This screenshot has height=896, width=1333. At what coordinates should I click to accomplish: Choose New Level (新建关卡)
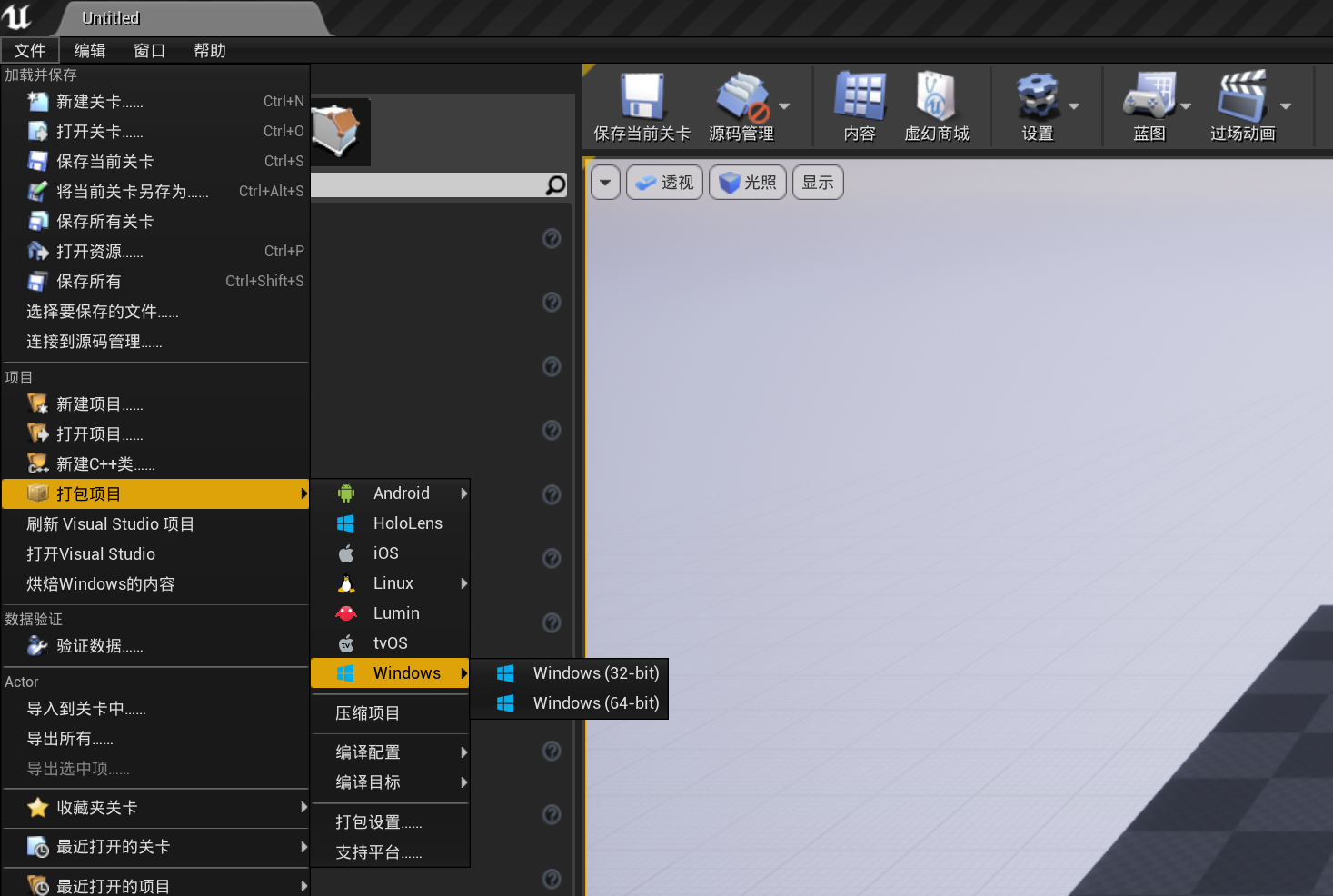tap(155, 102)
